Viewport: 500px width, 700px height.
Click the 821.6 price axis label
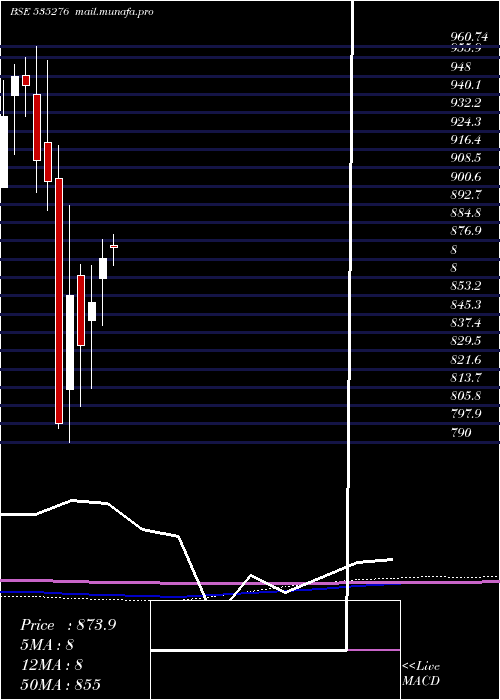[466, 360]
